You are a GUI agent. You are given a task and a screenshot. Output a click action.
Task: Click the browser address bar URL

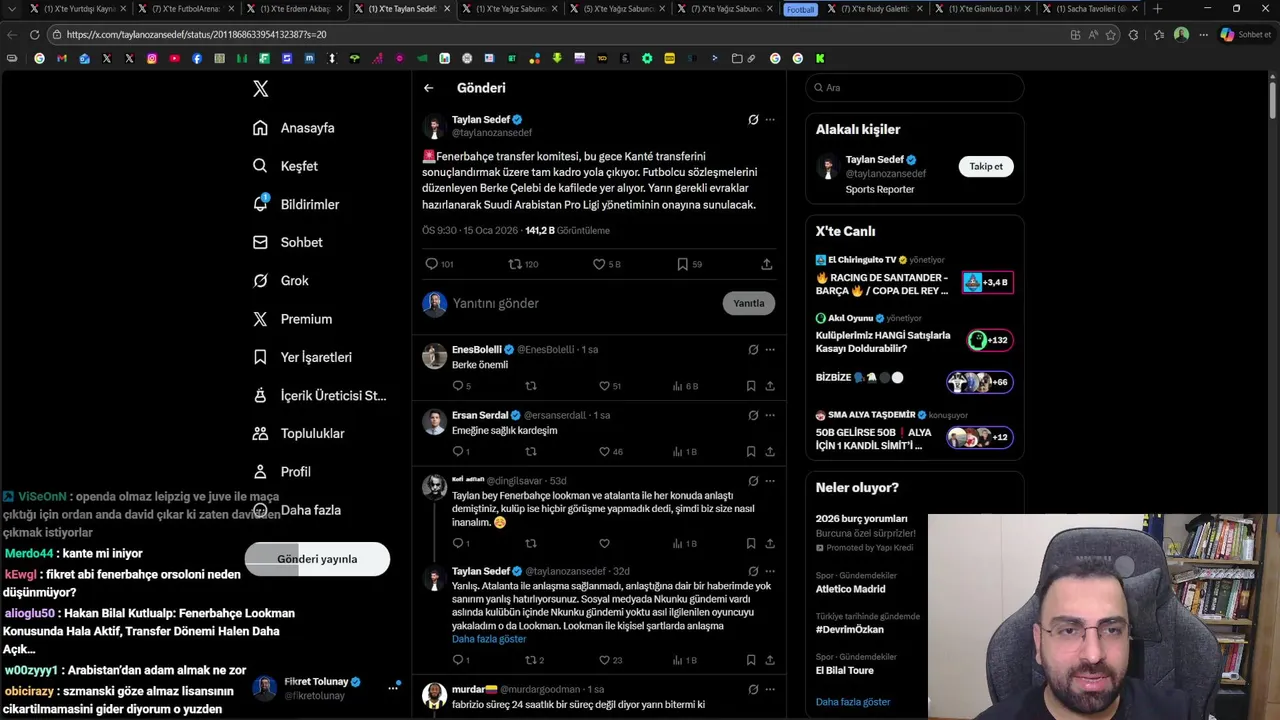click(197, 34)
